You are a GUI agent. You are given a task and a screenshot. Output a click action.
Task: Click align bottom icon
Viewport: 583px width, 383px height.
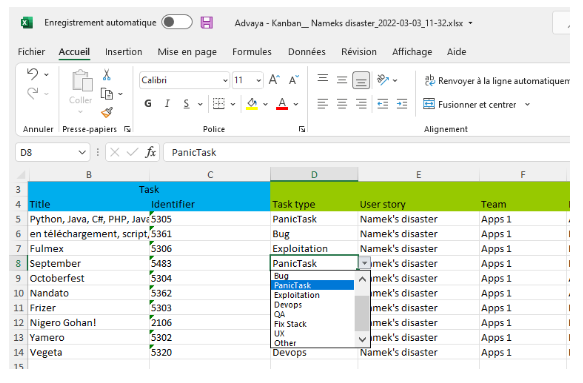(x=361, y=80)
